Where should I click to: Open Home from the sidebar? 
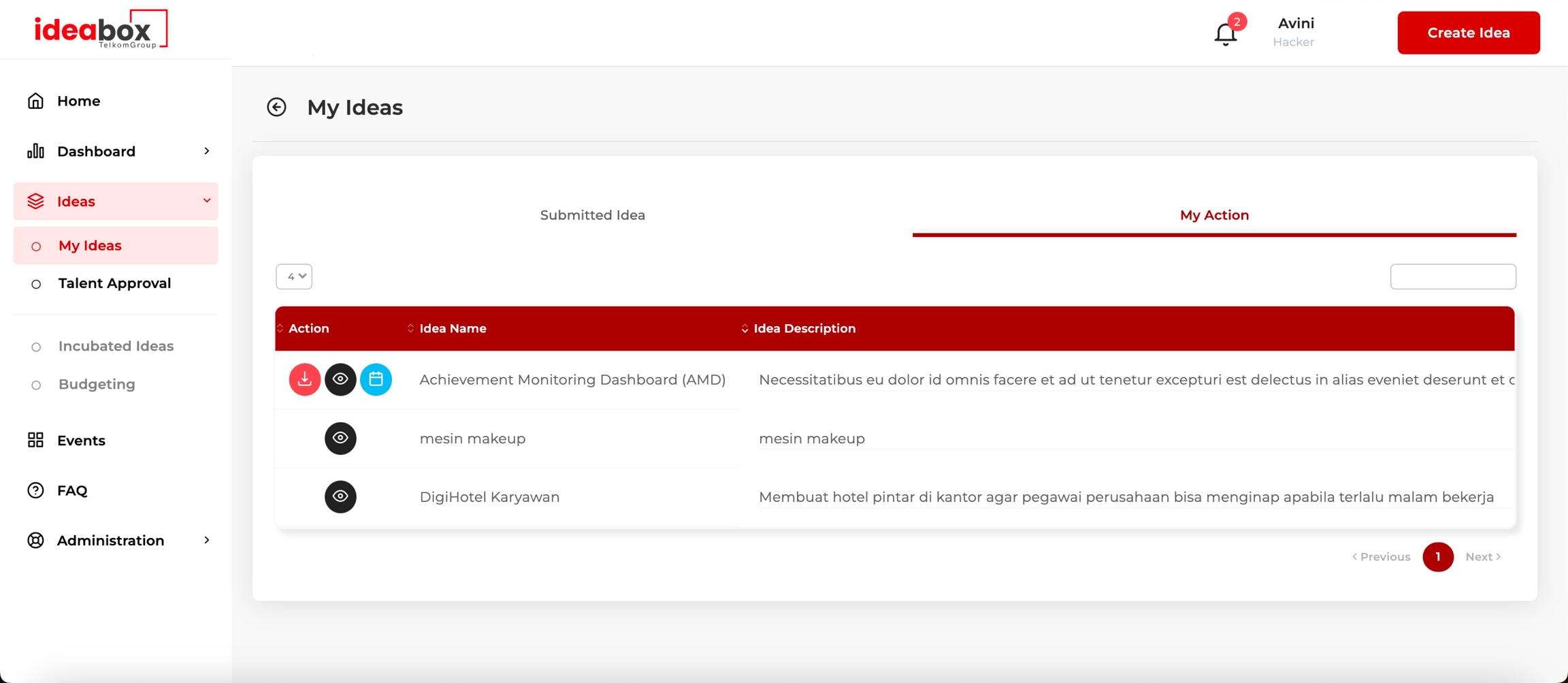[78, 101]
